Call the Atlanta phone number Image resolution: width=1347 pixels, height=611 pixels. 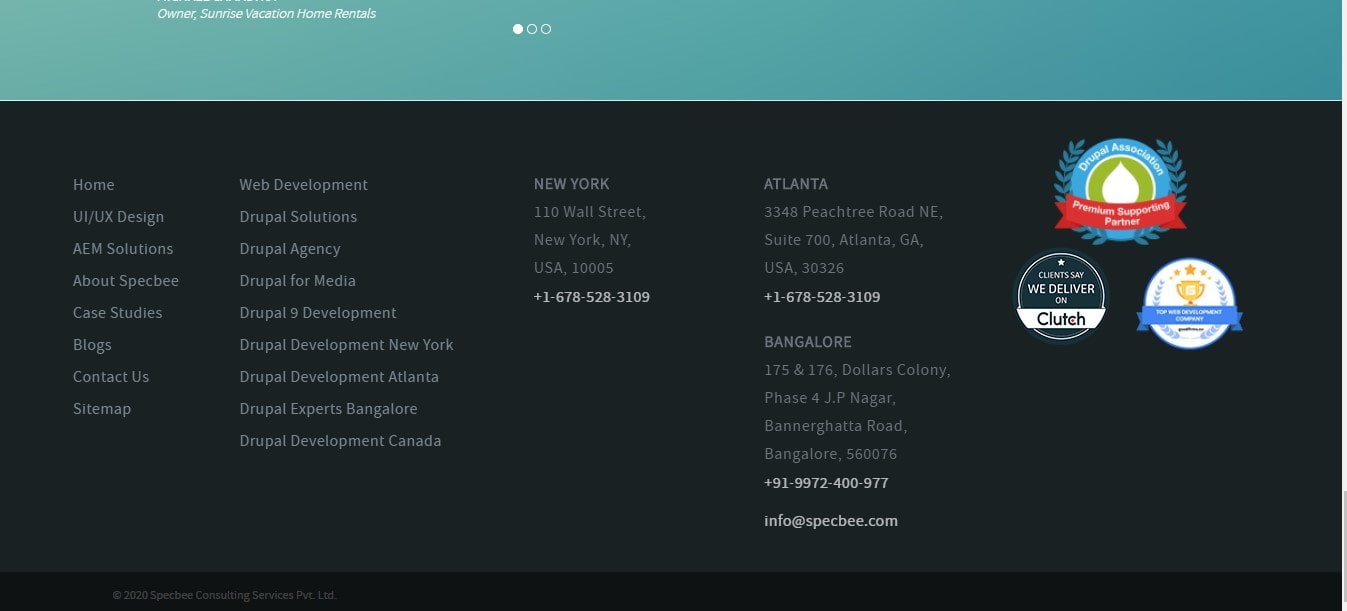pyautogui.click(x=822, y=297)
